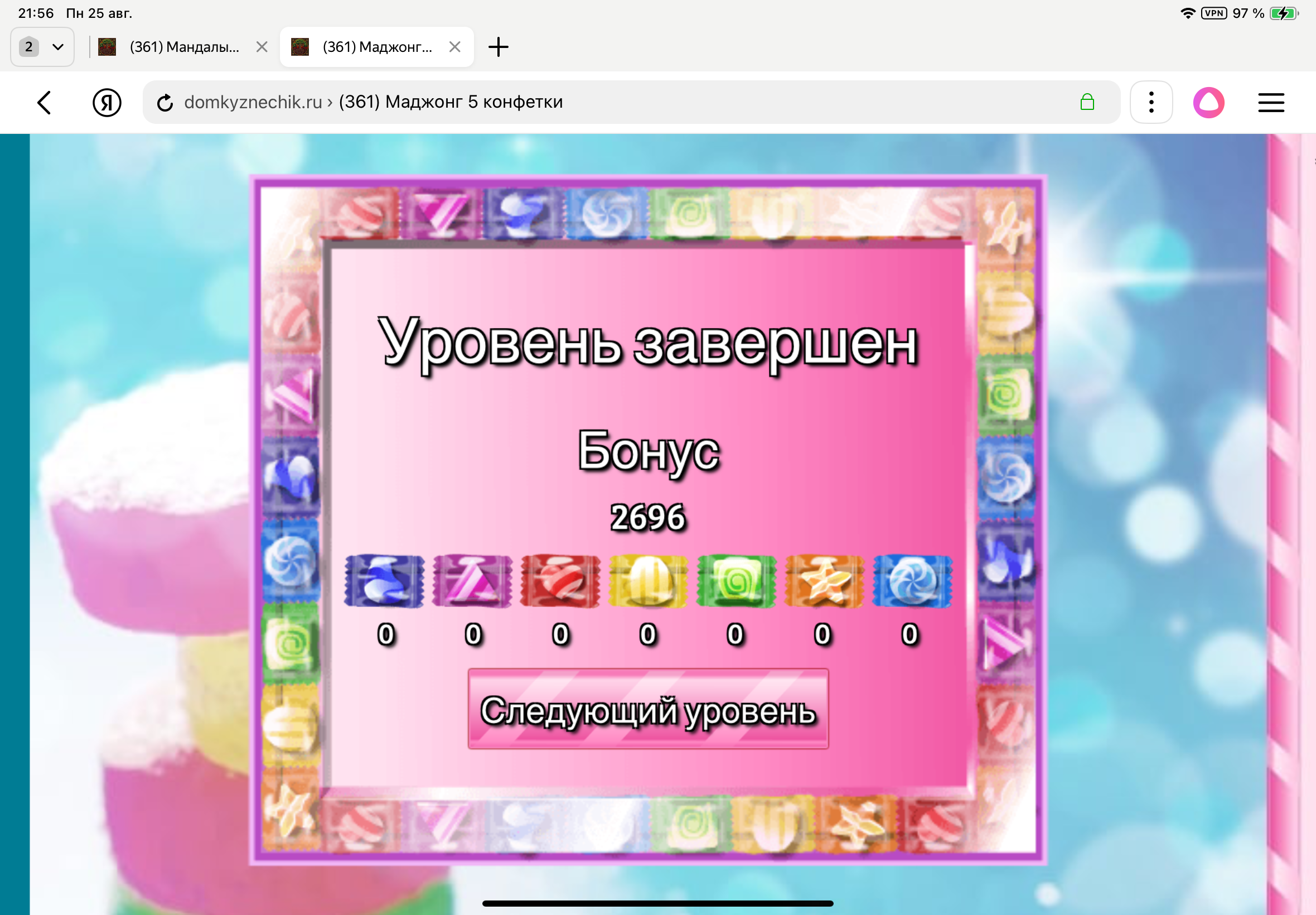Screen dimensions: 1316x915
Task: Reload the page with the refresh icon
Action: pos(165,103)
